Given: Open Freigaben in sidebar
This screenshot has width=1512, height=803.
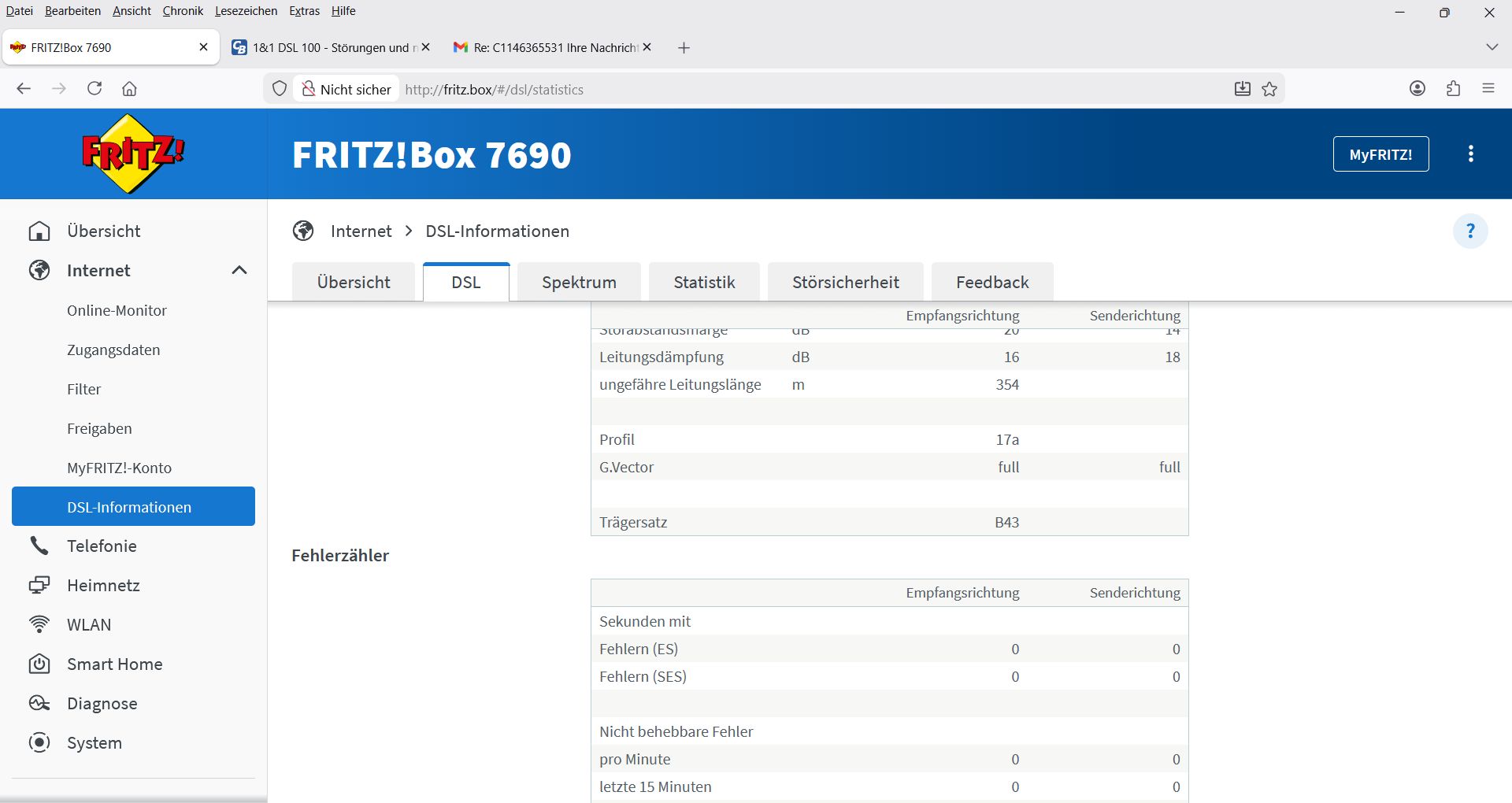Looking at the screenshot, I should pyautogui.click(x=99, y=428).
